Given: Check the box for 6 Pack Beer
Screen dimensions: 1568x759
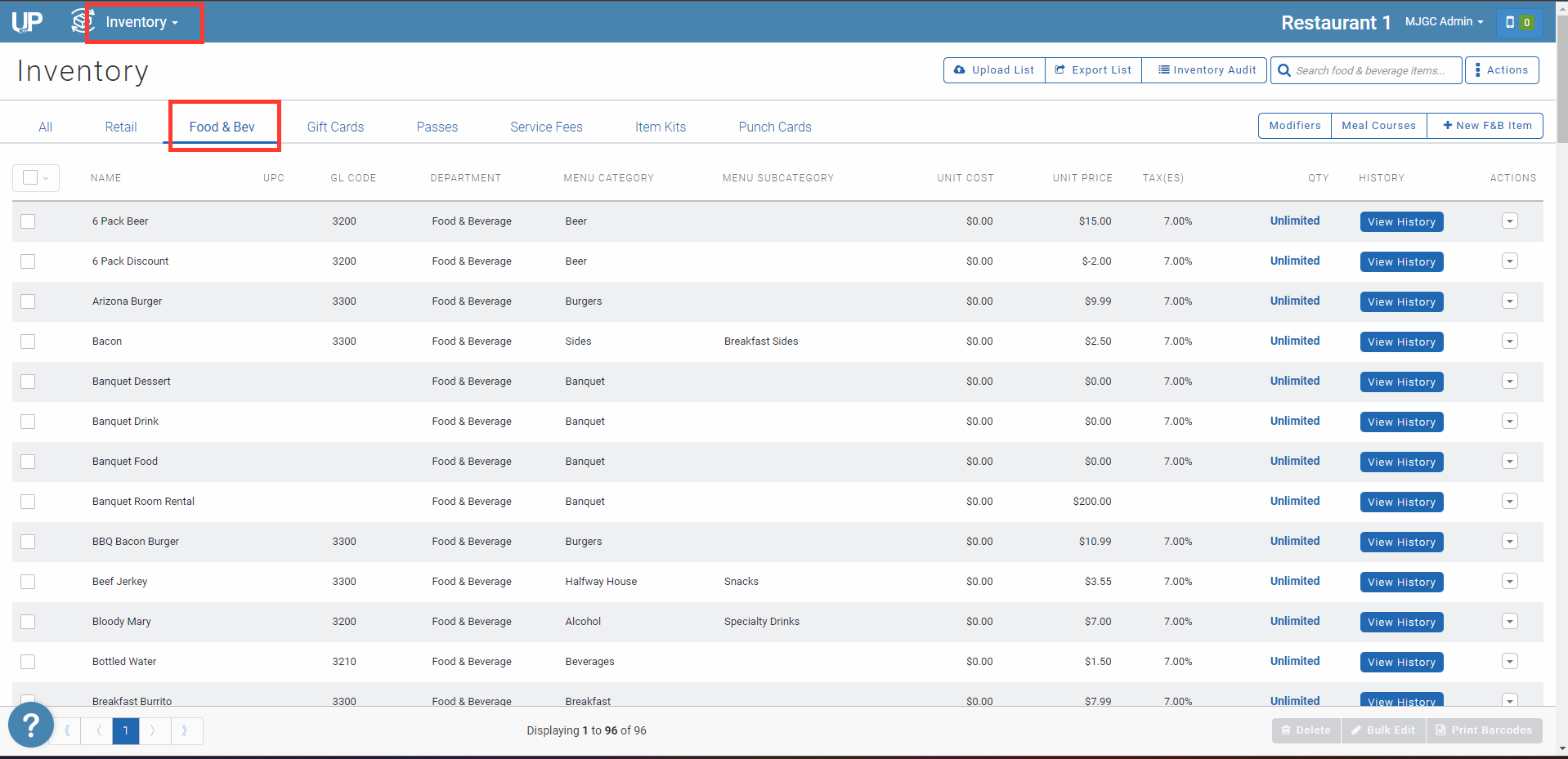Looking at the screenshot, I should [28, 221].
